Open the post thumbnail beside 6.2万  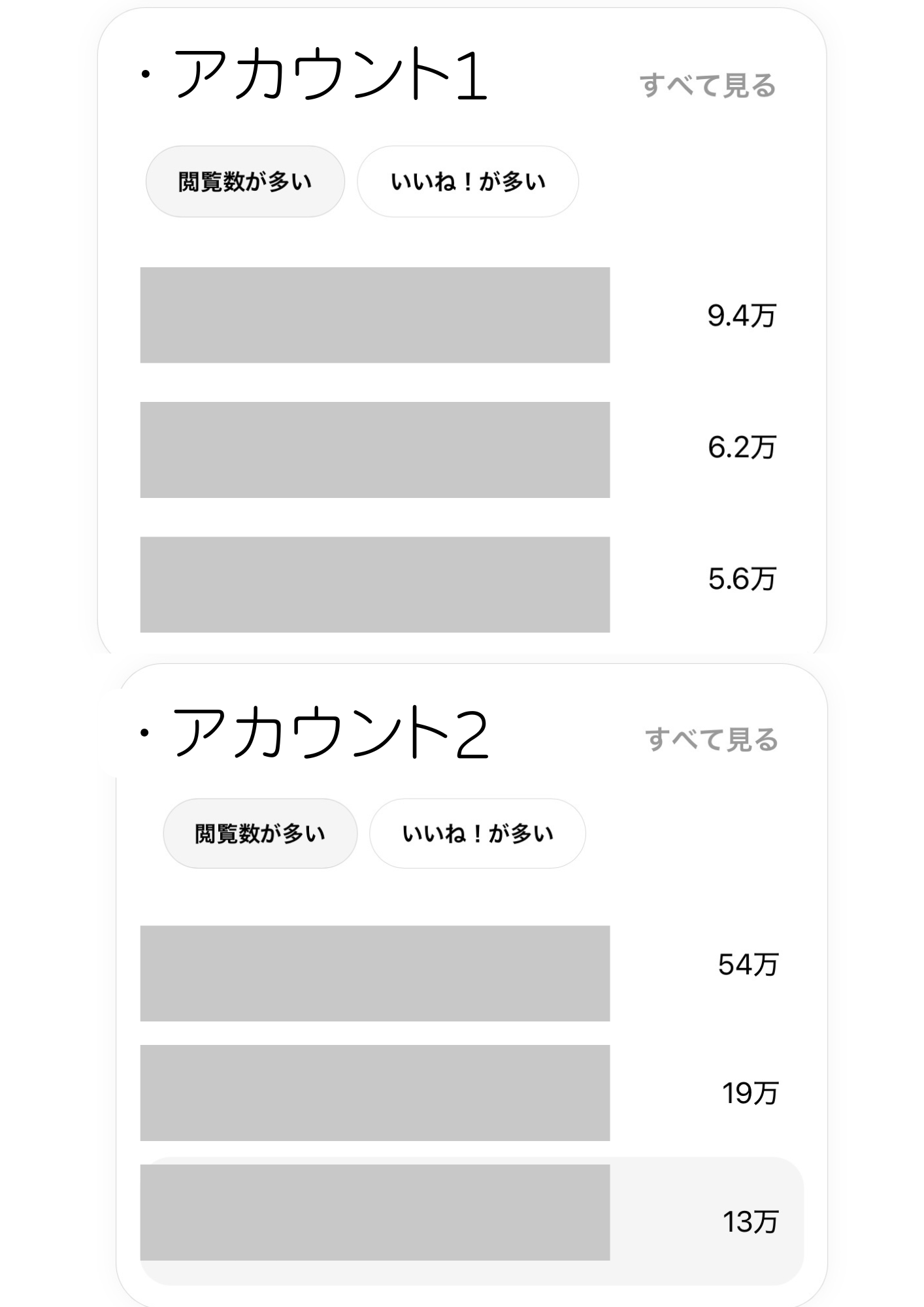374,450
